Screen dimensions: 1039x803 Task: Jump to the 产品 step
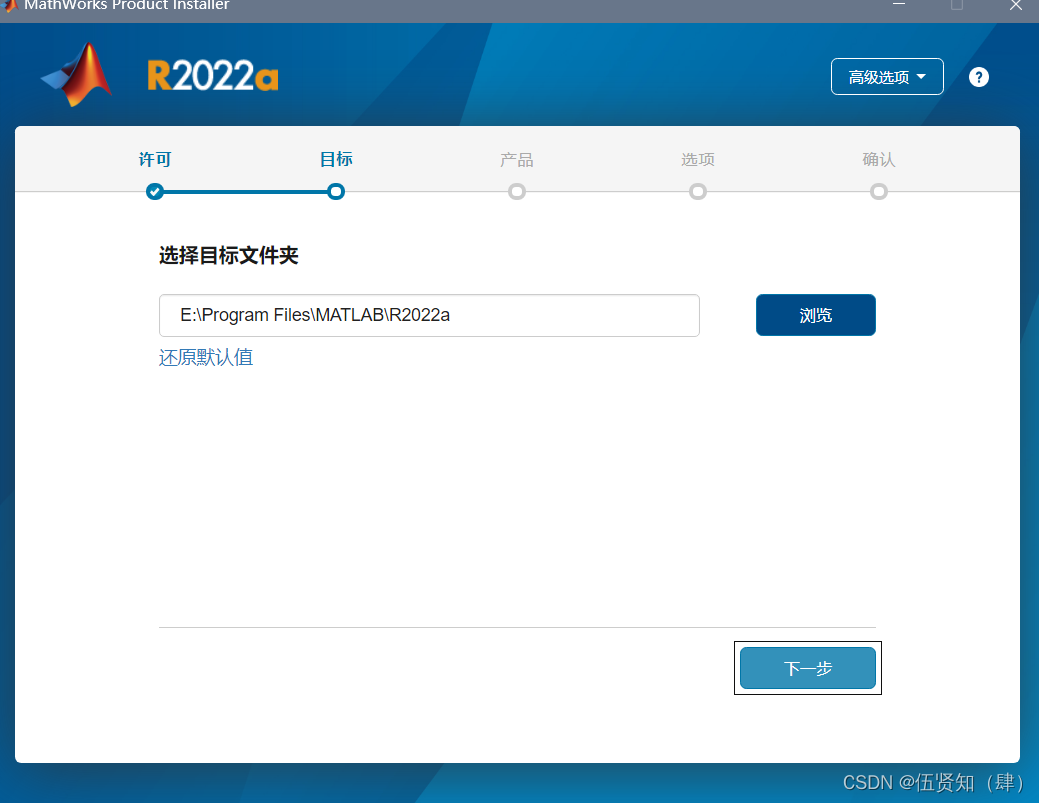click(x=517, y=160)
